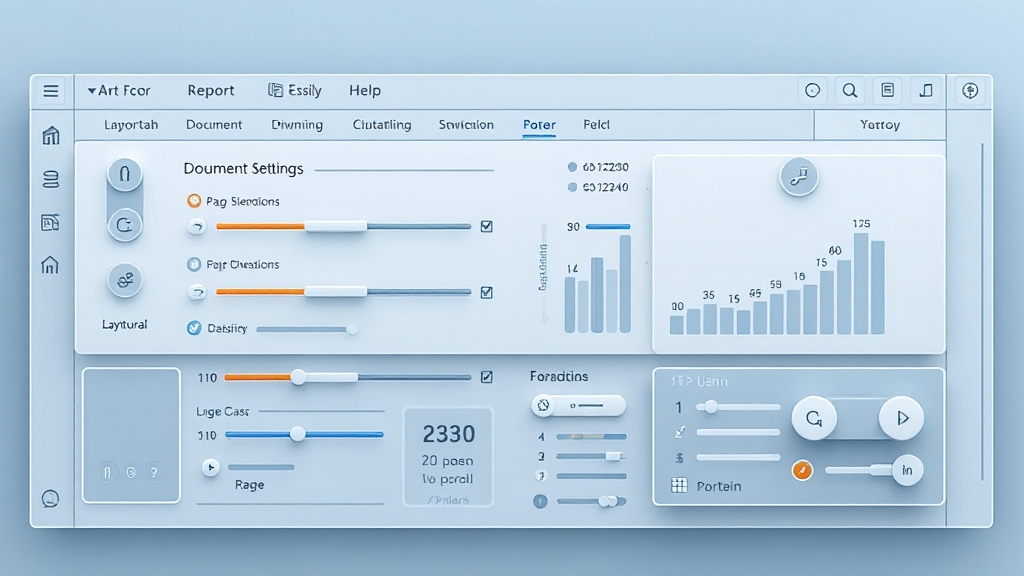Click the round icon button above the large bar chart
Image resolution: width=1024 pixels, height=576 pixels.
point(798,177)
